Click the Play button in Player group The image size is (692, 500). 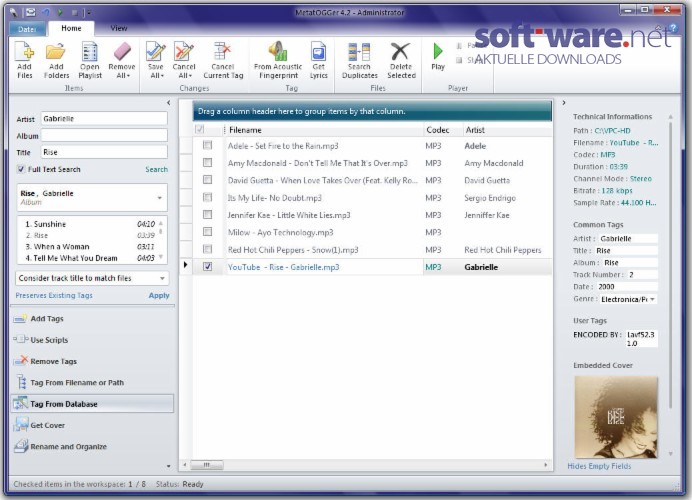pyautogui.click(x=438, y=56)
